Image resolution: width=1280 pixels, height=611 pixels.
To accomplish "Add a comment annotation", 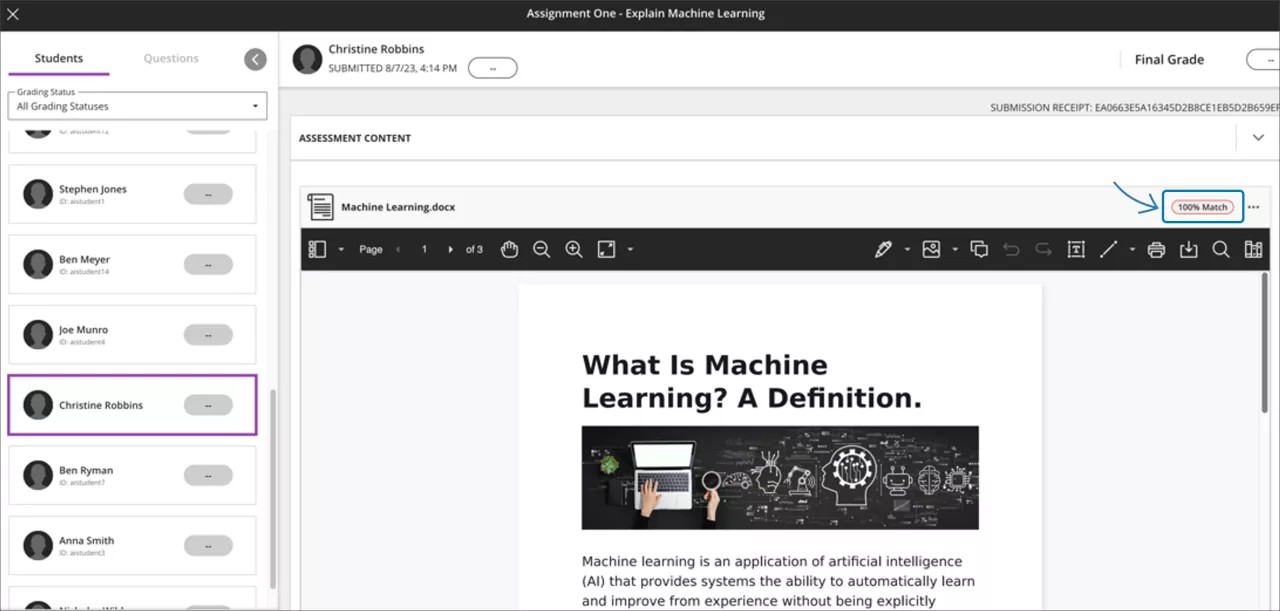I will coord(979,250).
